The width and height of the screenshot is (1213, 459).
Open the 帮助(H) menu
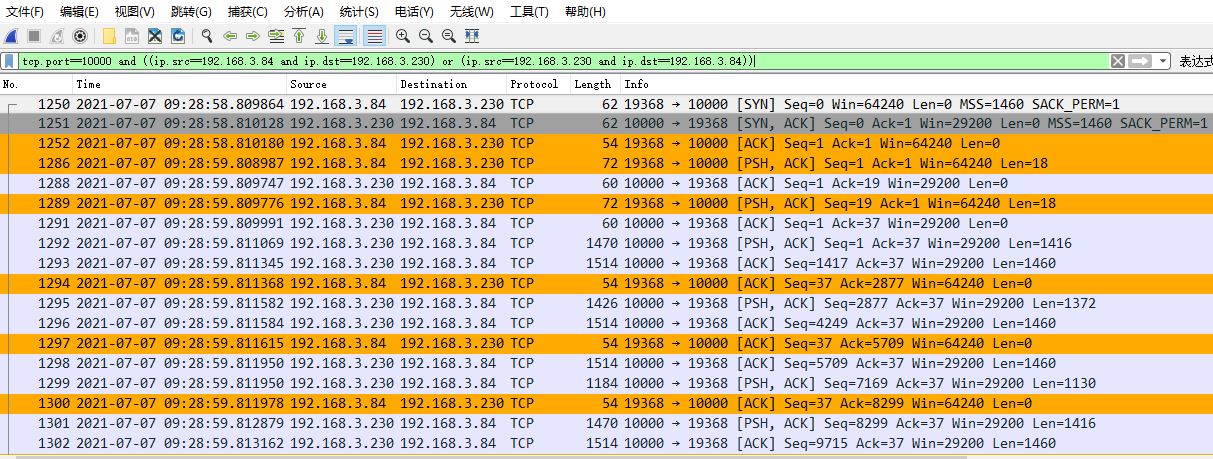pyautogui.click(x=585, y=12)
